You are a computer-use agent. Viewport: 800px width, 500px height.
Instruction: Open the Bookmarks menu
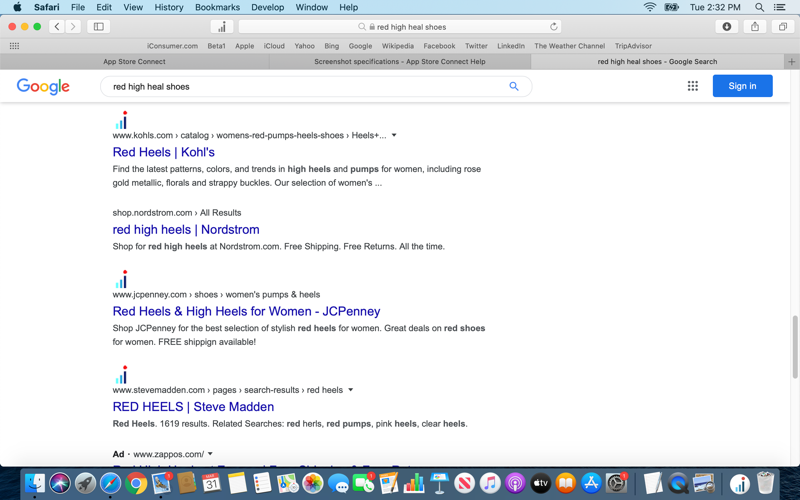coord(217,7)
